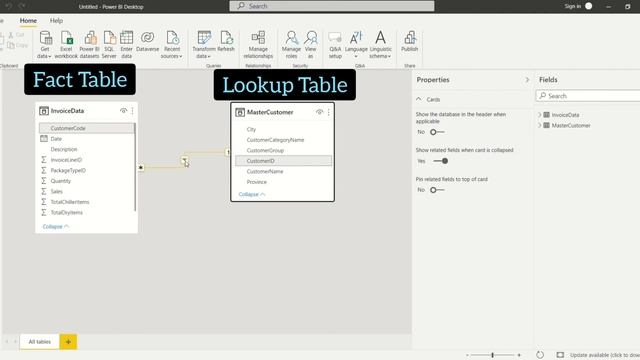Open the Enter data tool
Viewport: 640px width, 360px height.
127,44
